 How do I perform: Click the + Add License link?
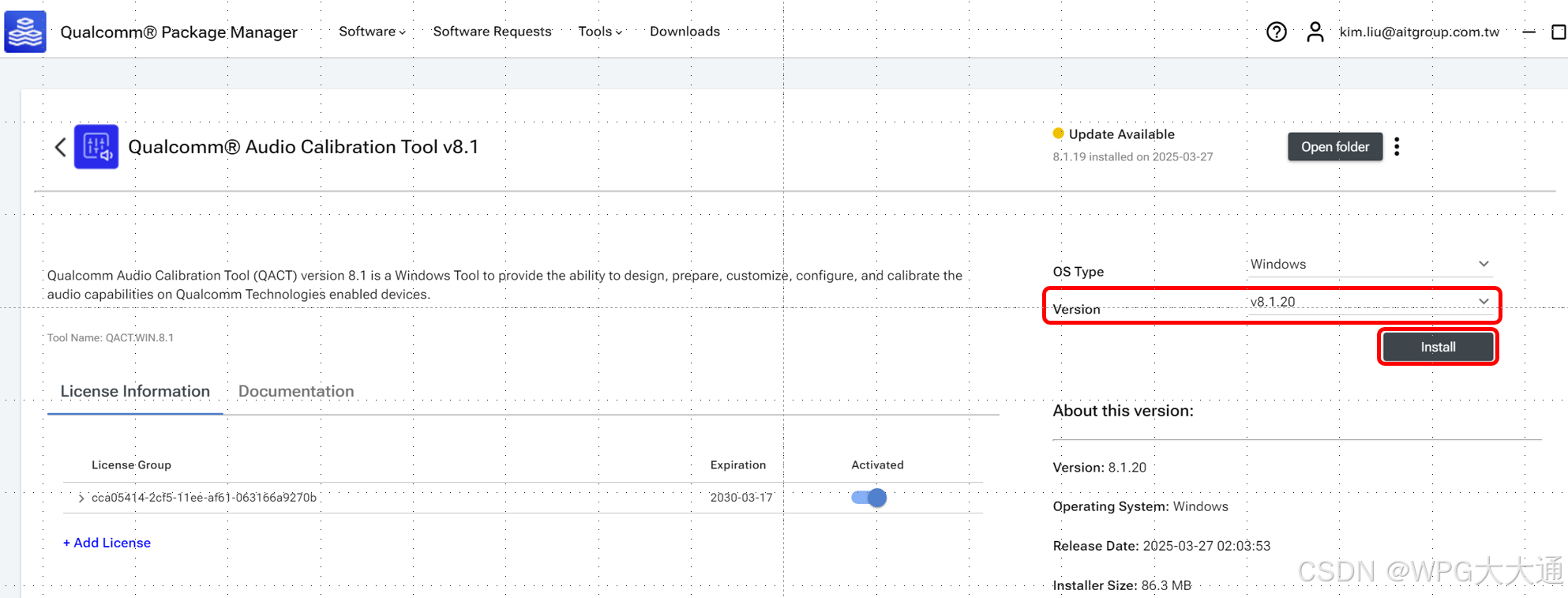[107, 543]
